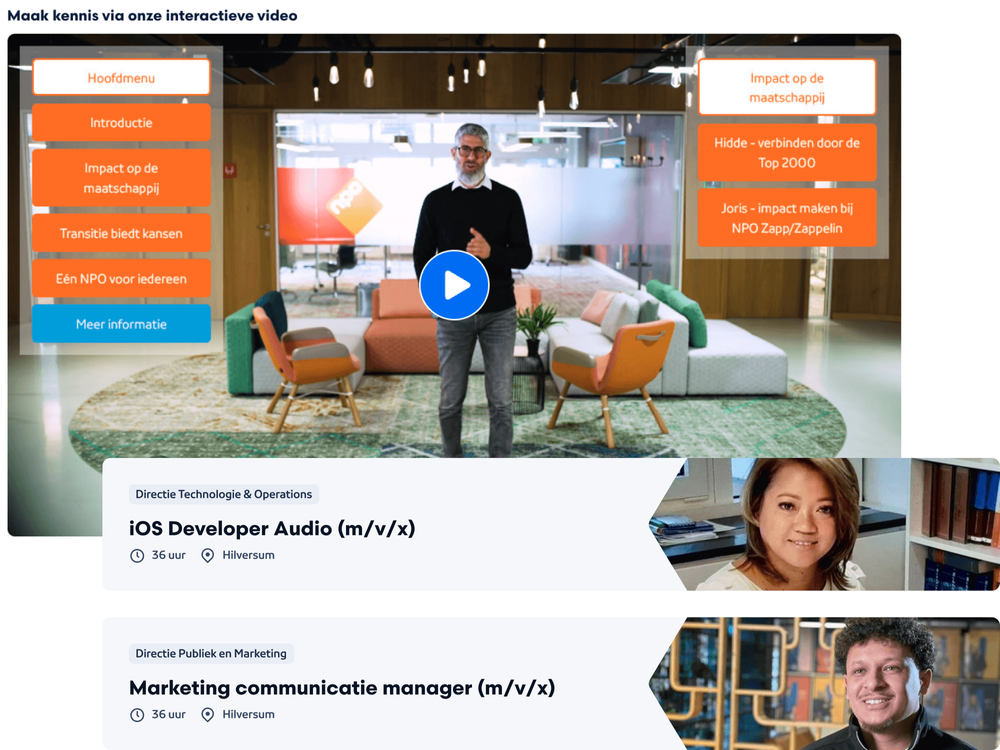Click the Maak kennis via onze interactieve video heading

click(152, 15)
